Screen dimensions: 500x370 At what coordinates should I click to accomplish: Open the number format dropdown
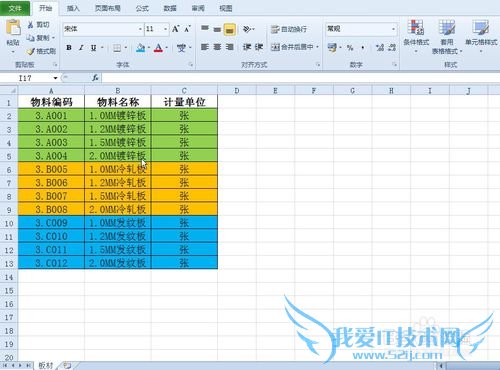point(394,29)
